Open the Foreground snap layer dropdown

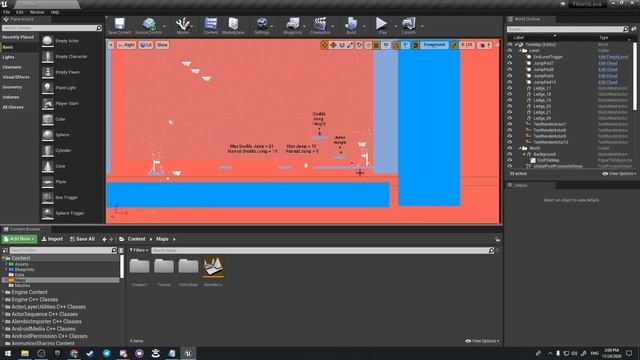(434, 45)
